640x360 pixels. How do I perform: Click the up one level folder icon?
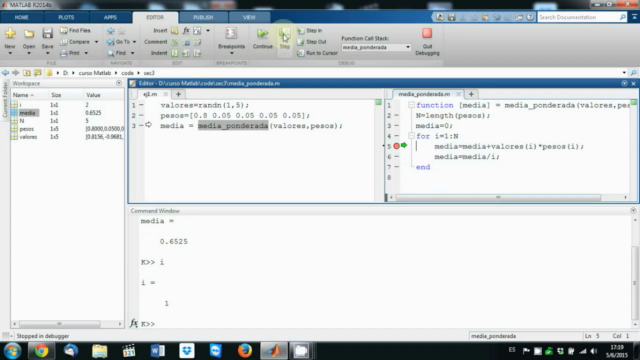point(27,73)
